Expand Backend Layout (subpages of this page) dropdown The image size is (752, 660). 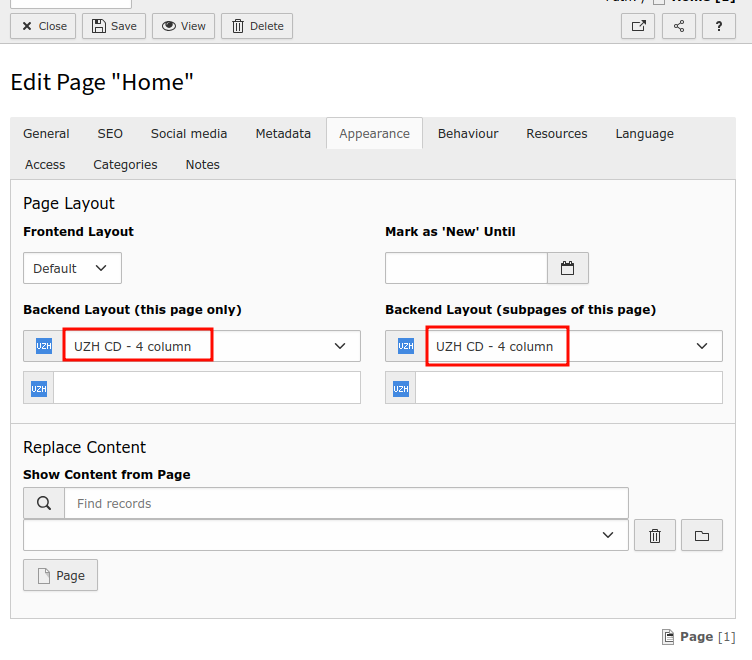pyautogui.click(x=574, y=346)
